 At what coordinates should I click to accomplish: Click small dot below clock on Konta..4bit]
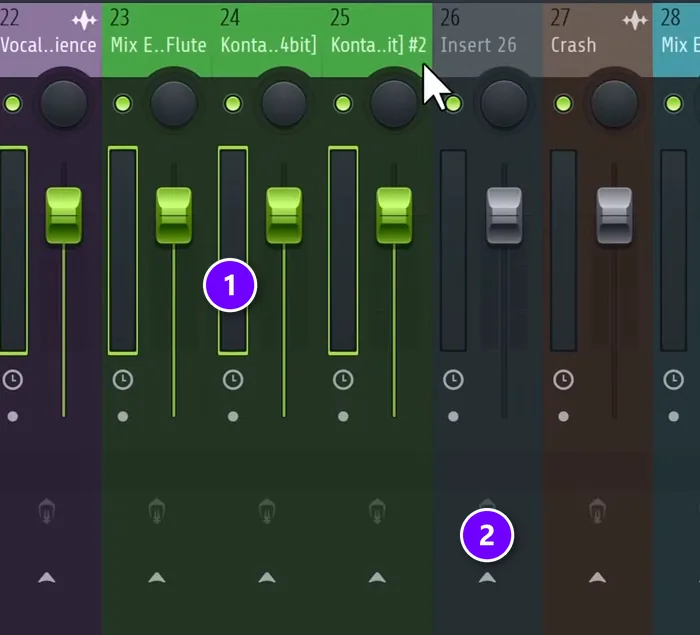[x=233, y=417]
